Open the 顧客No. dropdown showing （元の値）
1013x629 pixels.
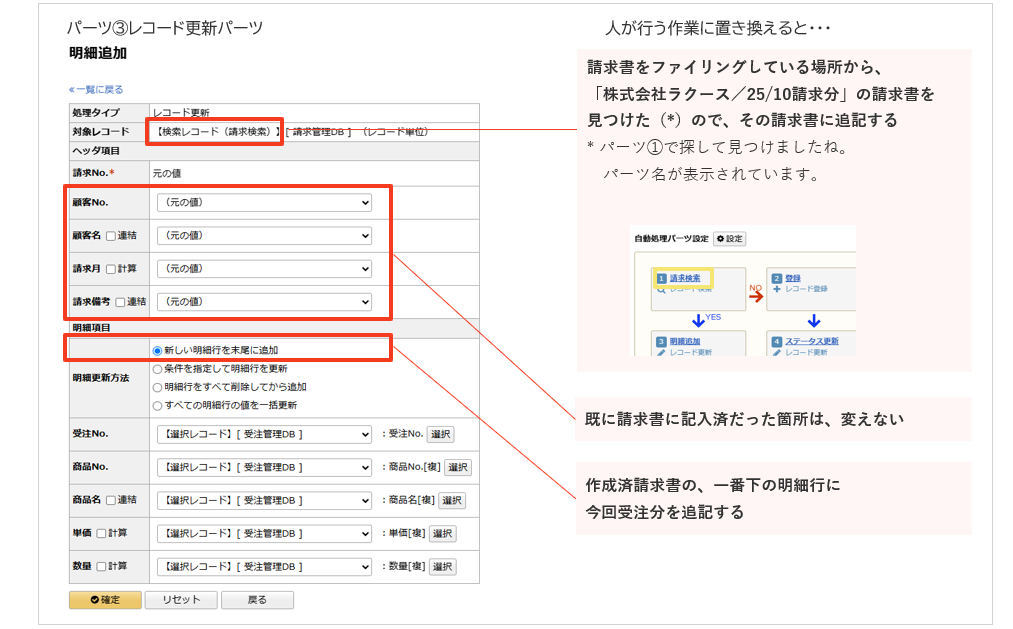point(265,202)
